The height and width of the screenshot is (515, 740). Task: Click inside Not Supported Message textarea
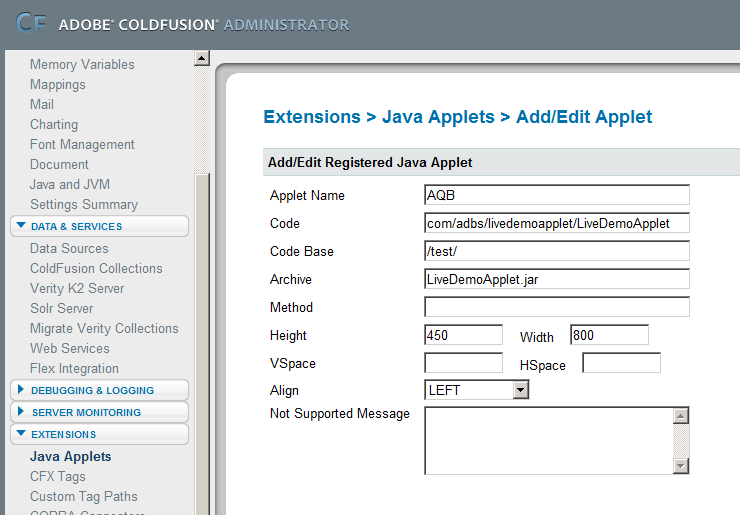549,441
